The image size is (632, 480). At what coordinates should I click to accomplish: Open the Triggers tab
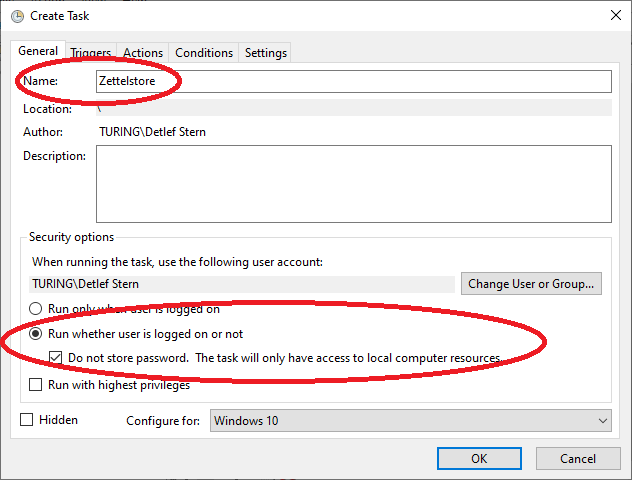pos(91,53)
